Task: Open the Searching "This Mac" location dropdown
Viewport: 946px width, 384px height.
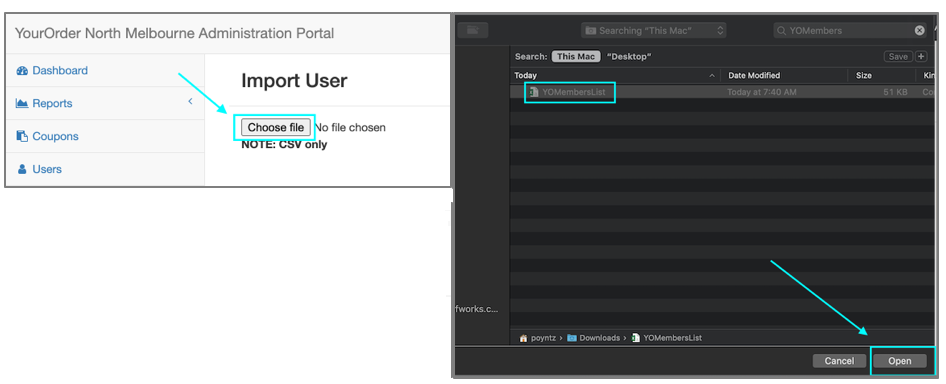Action: [653, 30]
